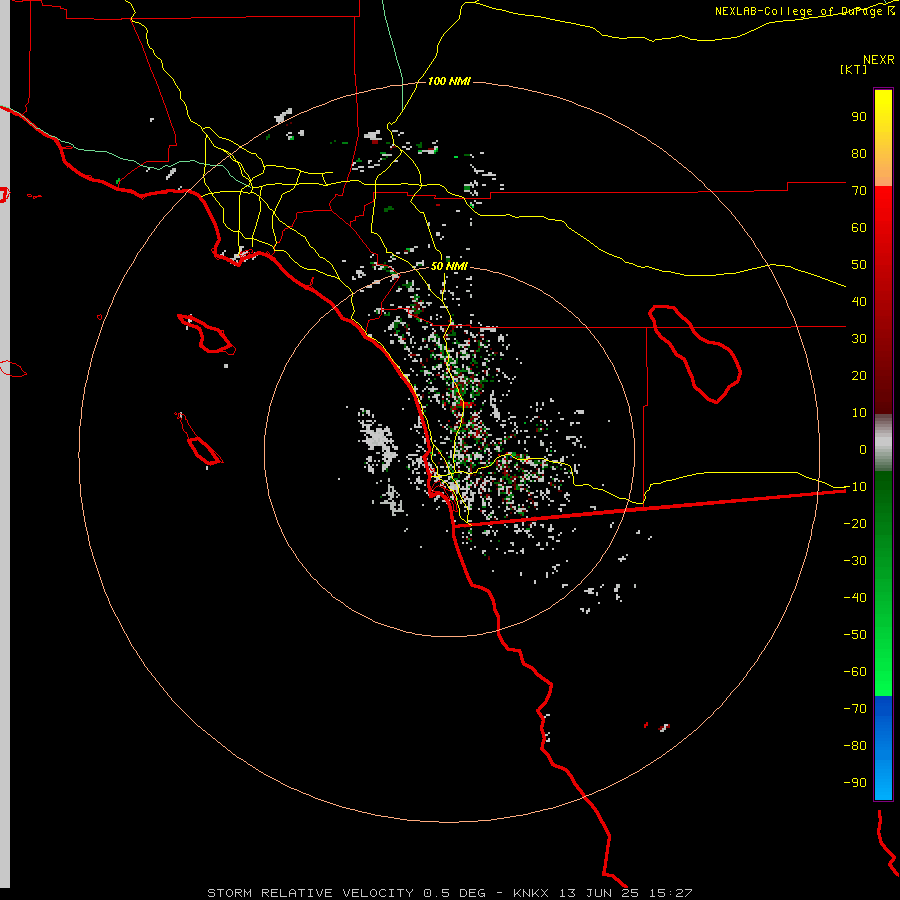Viewport: 900px width, 900px height.
Task: Select the -10 value on velocity scale
Action: [x=855, y=487]
